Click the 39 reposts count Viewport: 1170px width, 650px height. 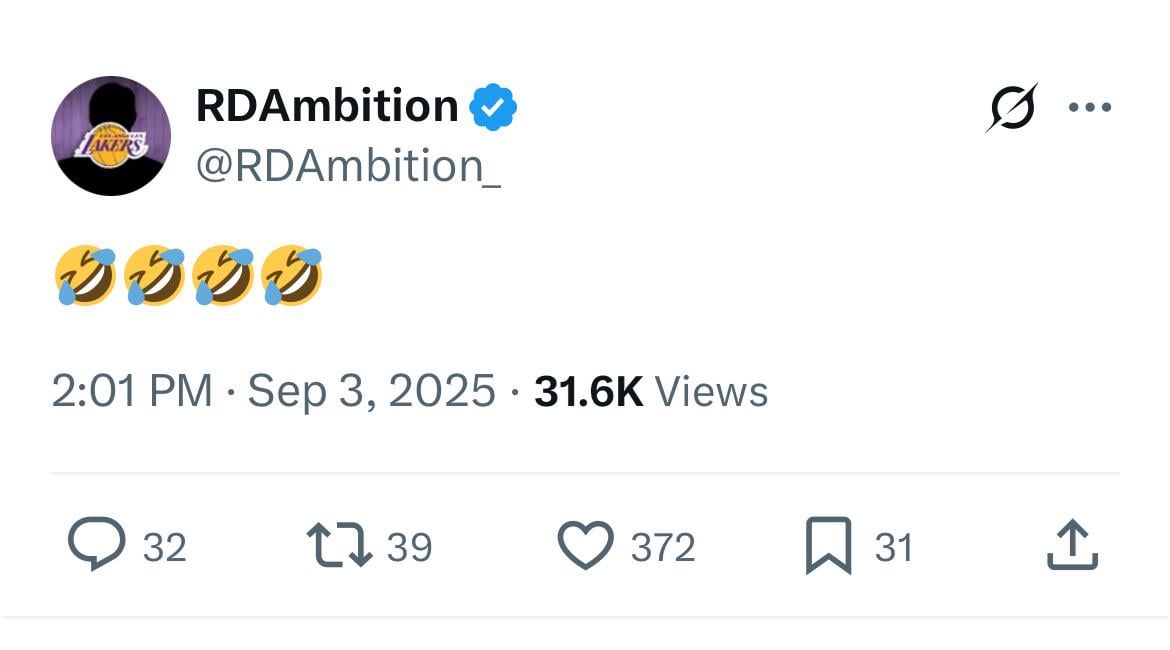(407, 545)
